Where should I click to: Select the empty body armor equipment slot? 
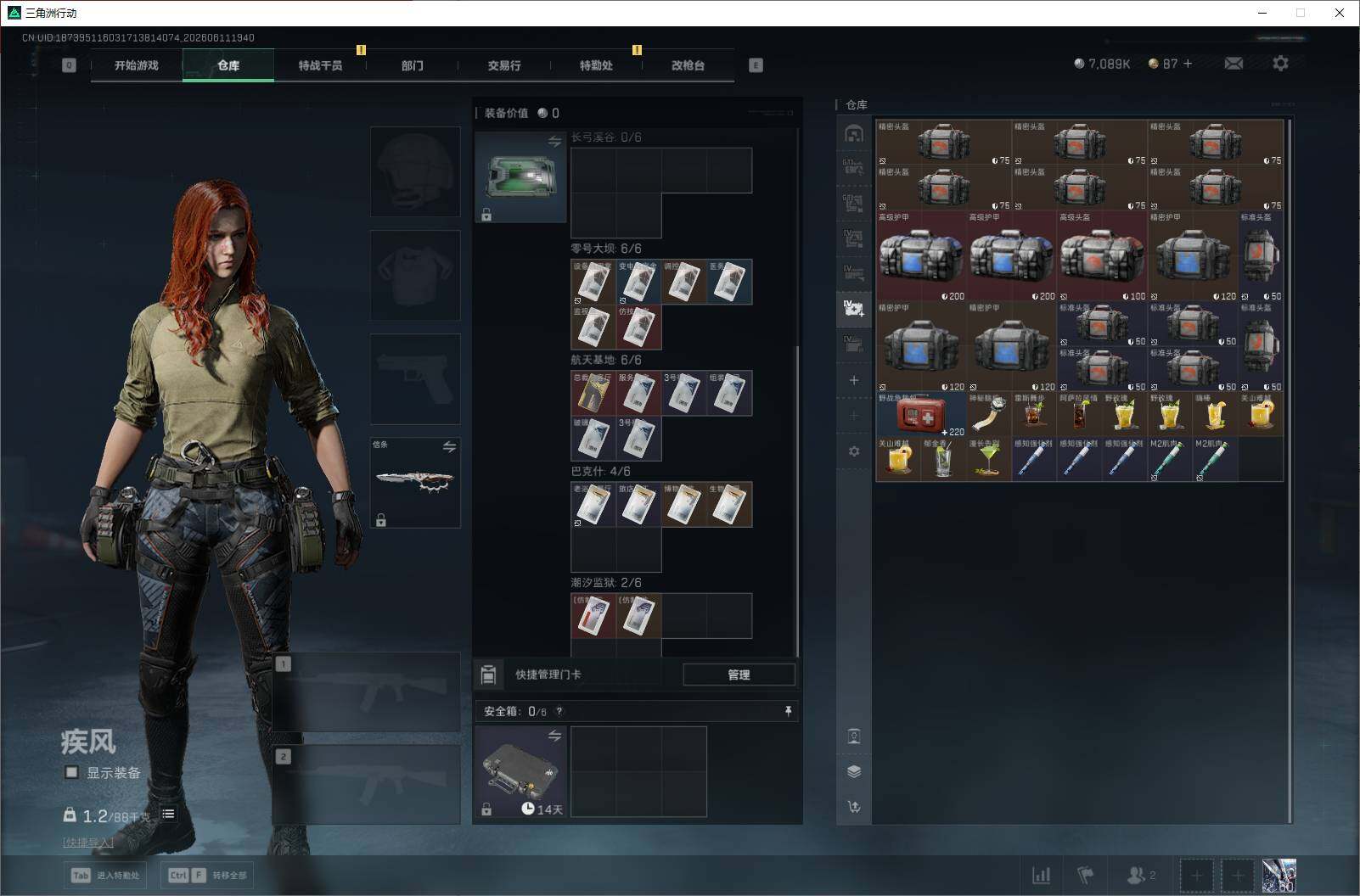pyautogui.click(x=415, y=275)
